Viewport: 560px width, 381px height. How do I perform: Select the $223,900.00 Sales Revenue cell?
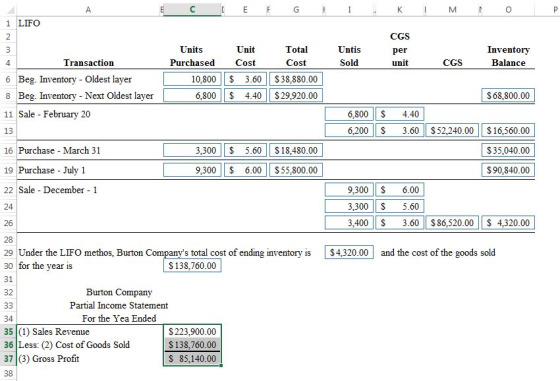(x=192, y=331)
